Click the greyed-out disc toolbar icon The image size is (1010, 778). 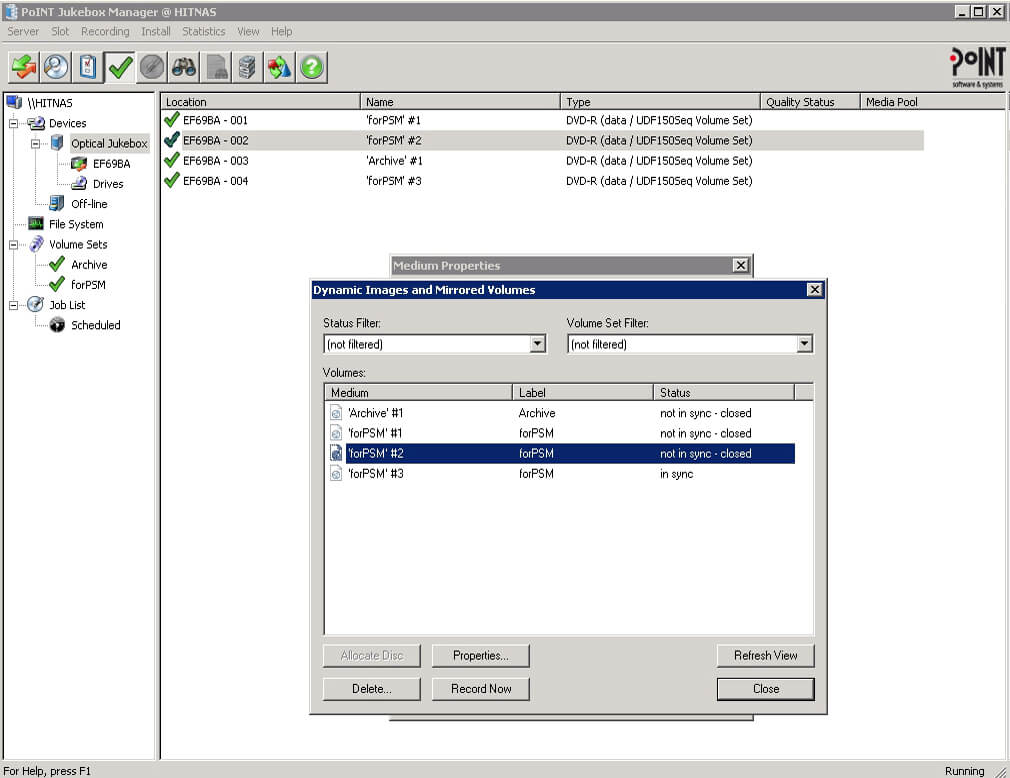(152, 67)
